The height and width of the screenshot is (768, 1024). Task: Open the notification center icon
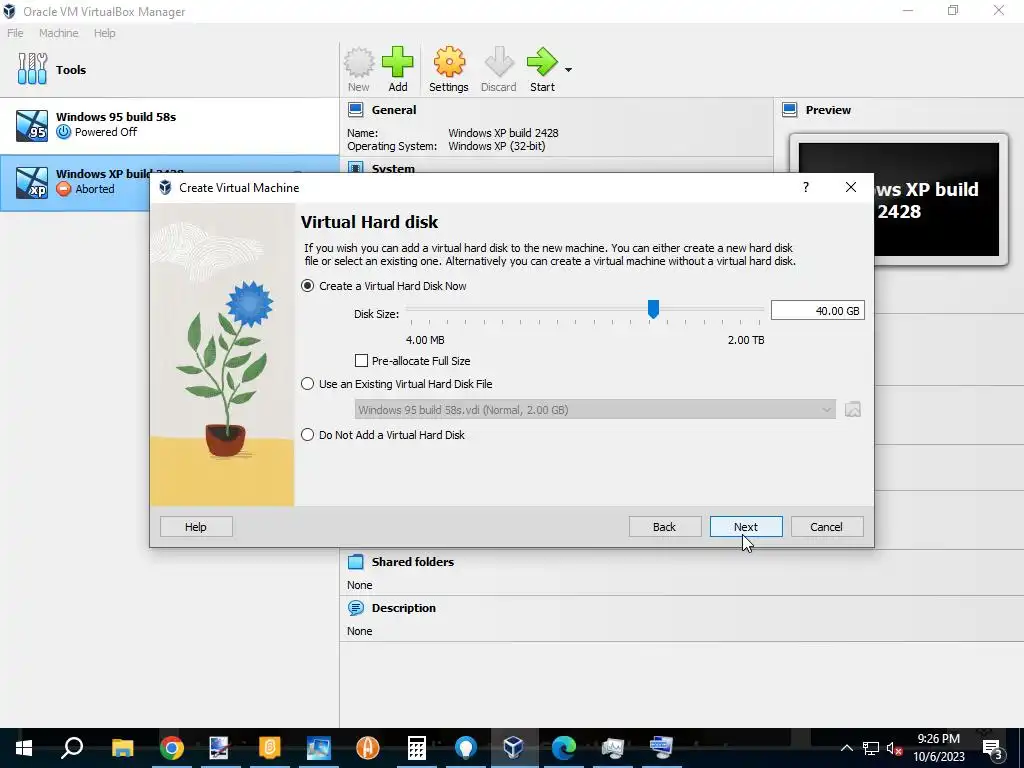coord(992,748)
